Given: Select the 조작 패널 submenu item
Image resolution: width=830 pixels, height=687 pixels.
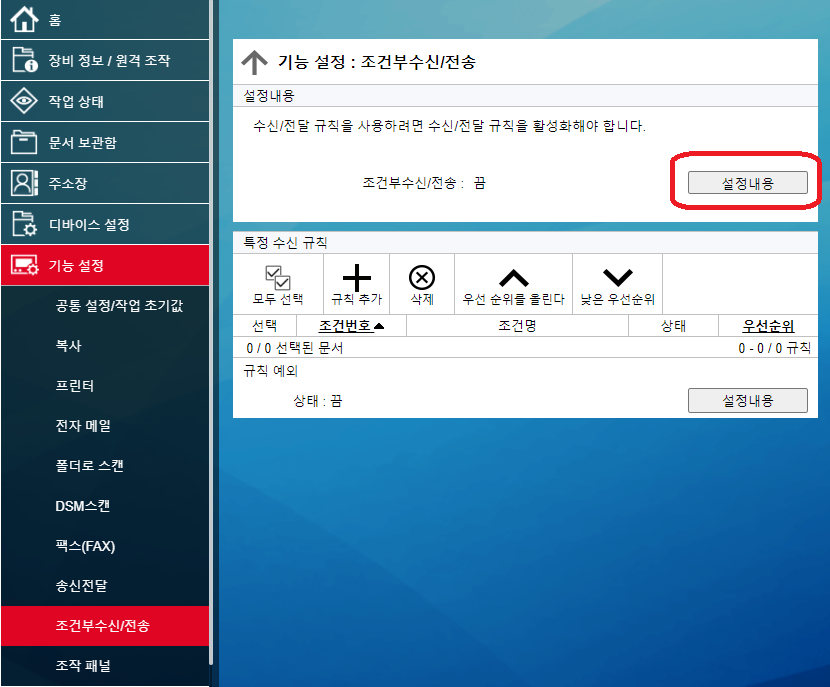Looking at the screenshot, I should (105, 665).
